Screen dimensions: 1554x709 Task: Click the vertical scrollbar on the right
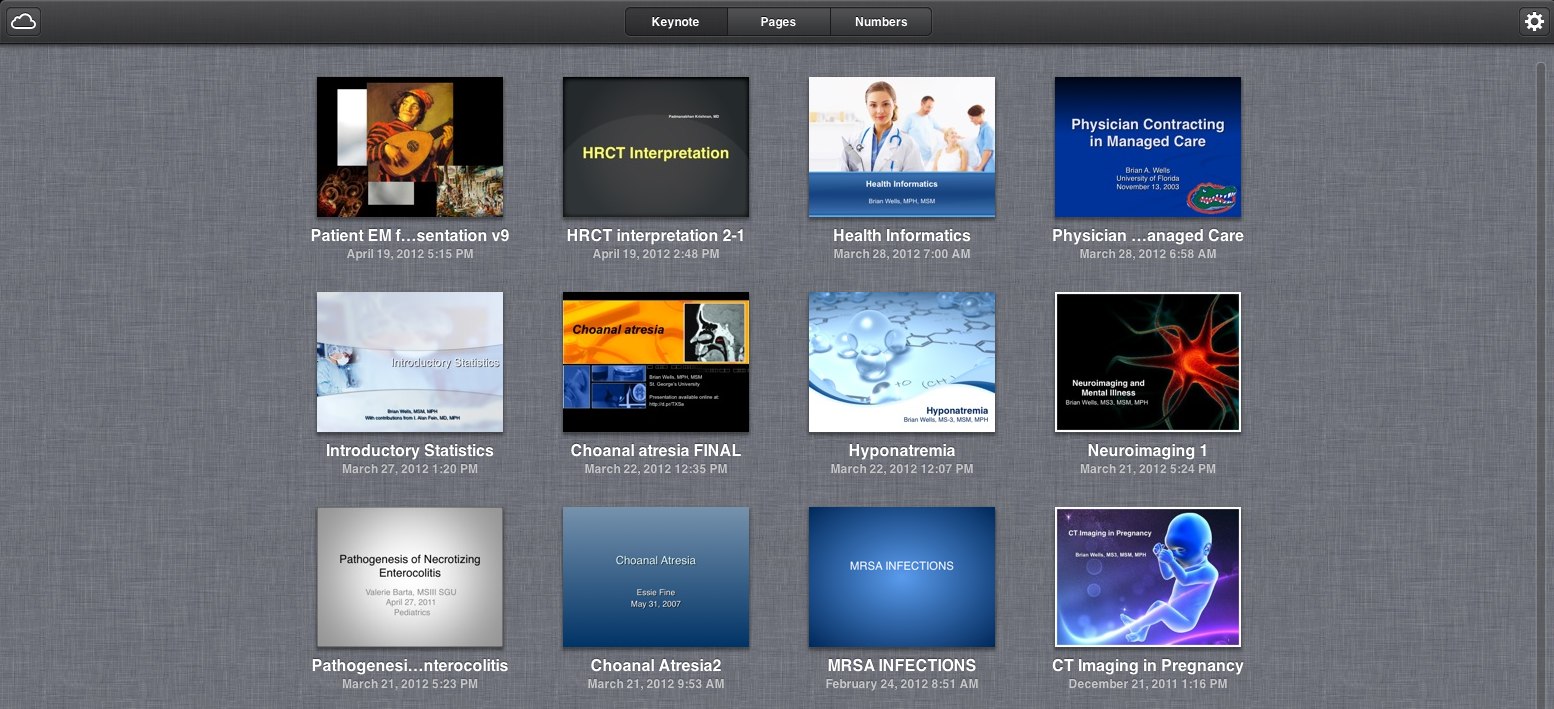tap(1541, 380)
